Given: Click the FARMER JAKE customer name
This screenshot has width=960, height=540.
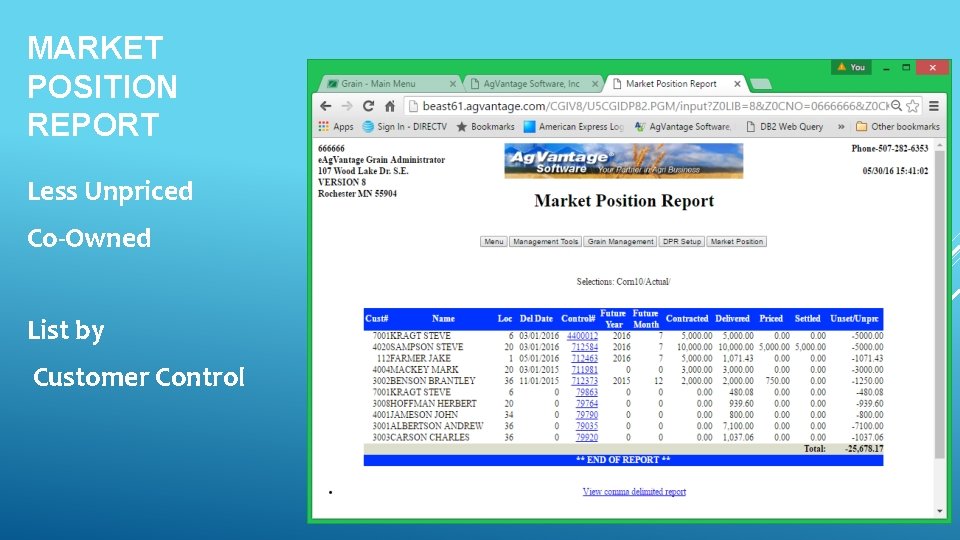Looking at the screenshot, I should (420, 358).
